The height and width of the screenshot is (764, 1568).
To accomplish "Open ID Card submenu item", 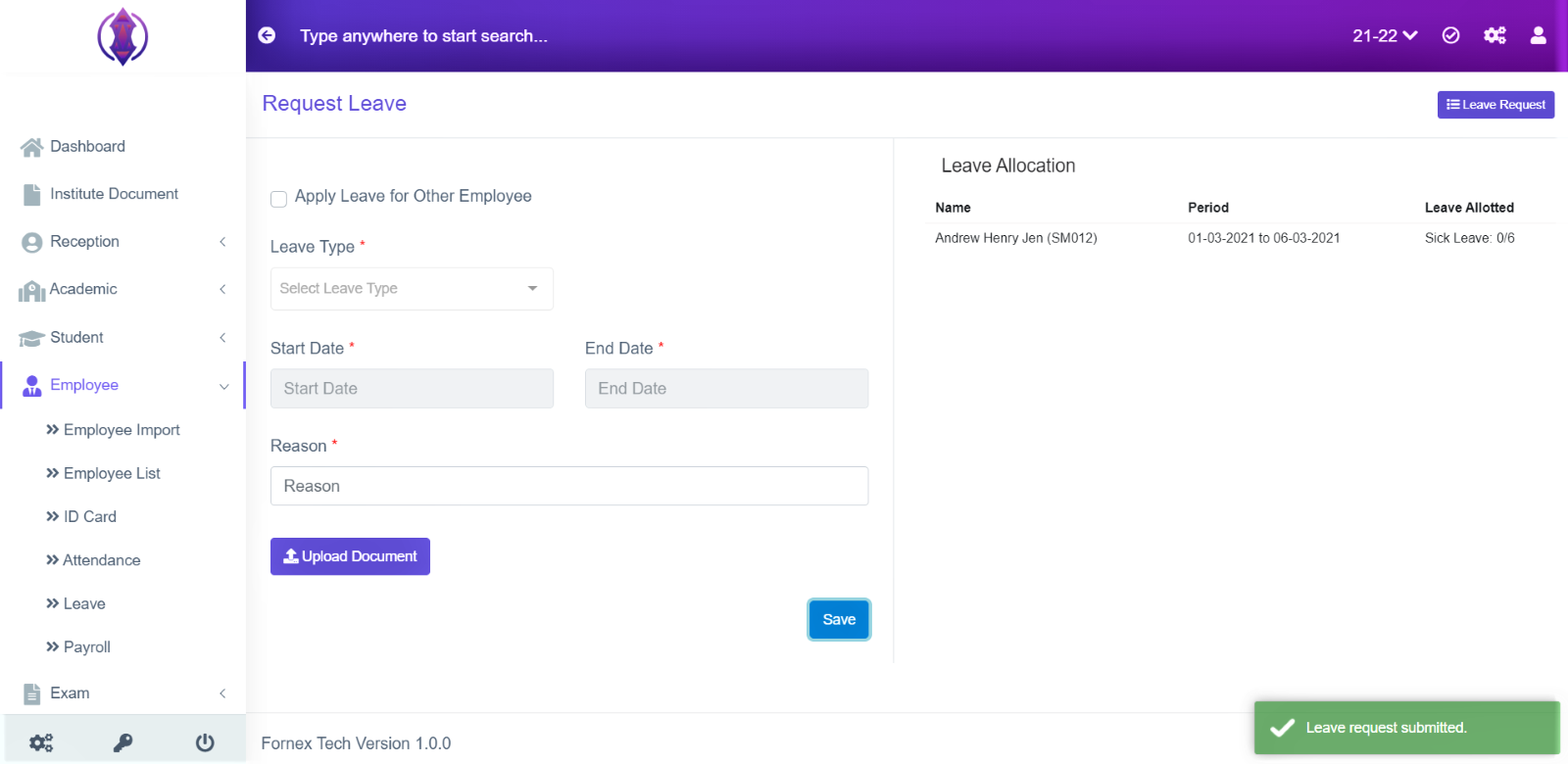I will coord(90,516).
